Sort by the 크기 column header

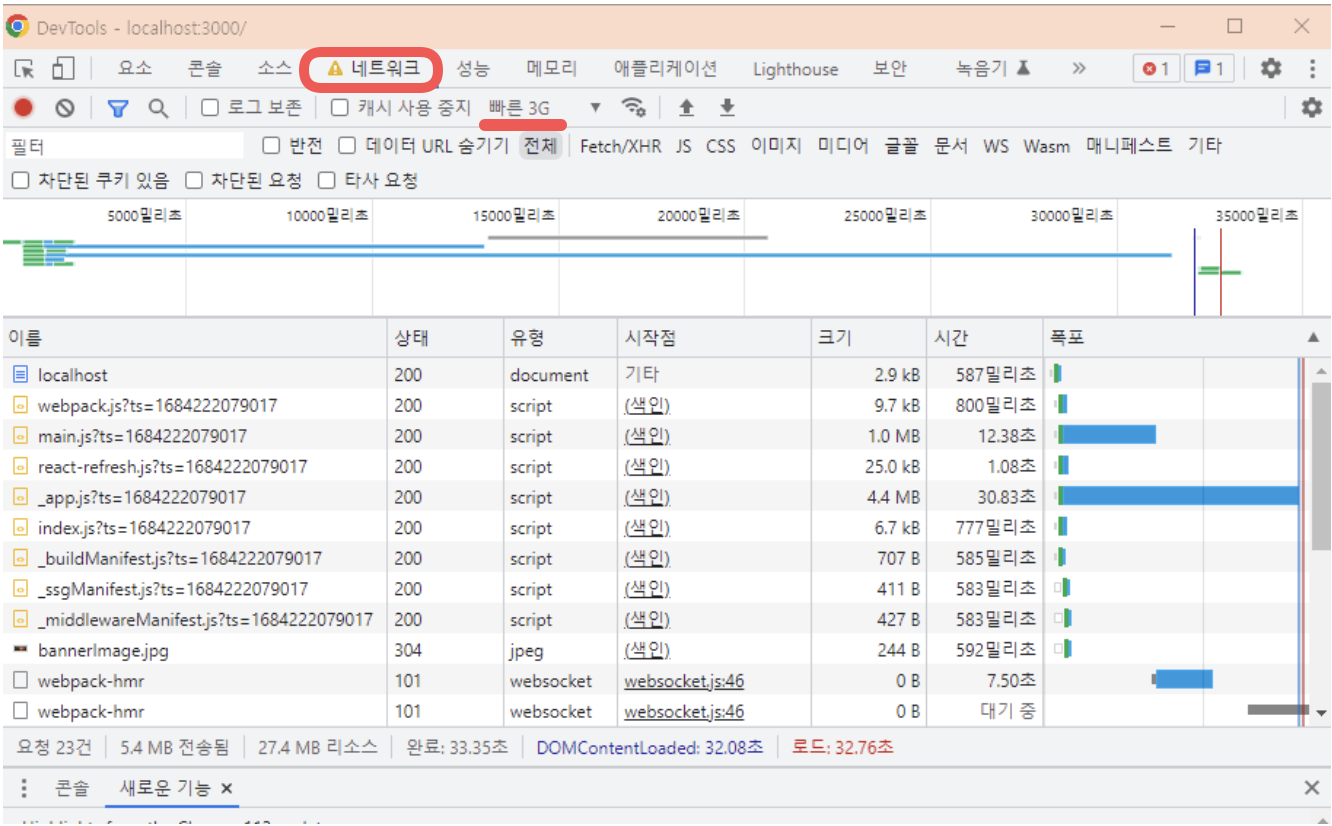(x=868, y=338)
